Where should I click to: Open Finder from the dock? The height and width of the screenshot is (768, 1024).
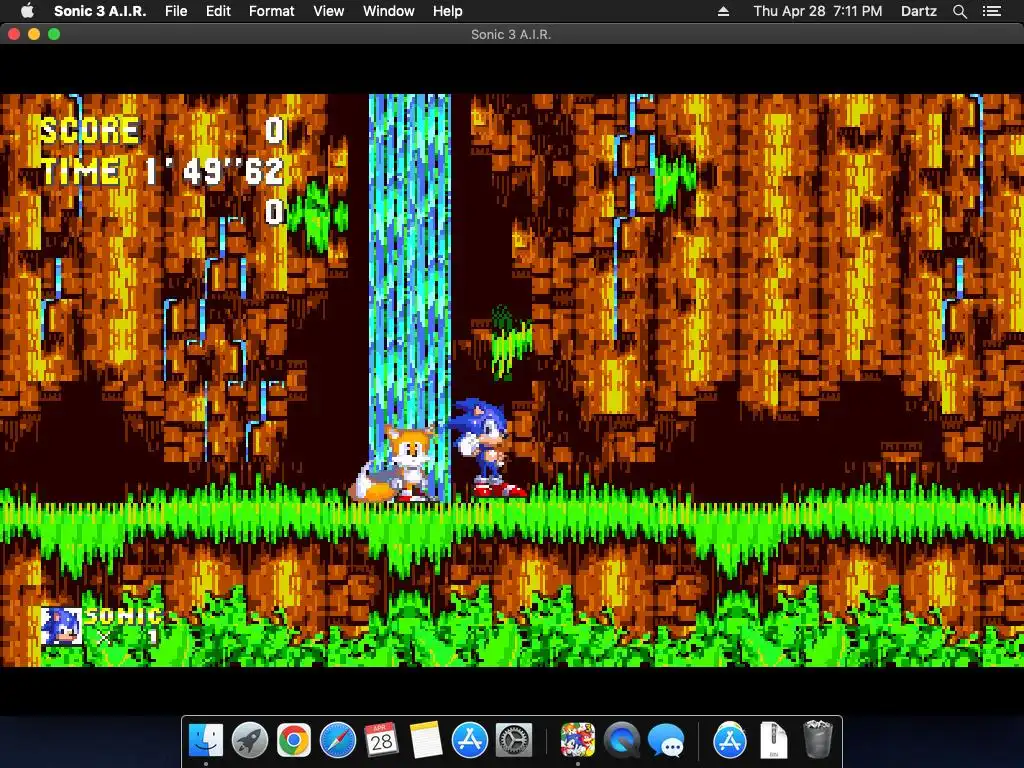206,740
